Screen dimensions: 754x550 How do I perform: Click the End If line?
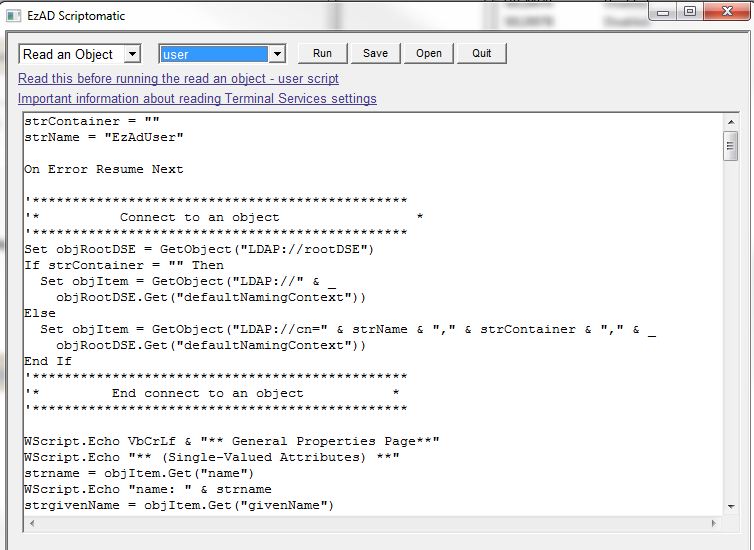coord(48,362)
